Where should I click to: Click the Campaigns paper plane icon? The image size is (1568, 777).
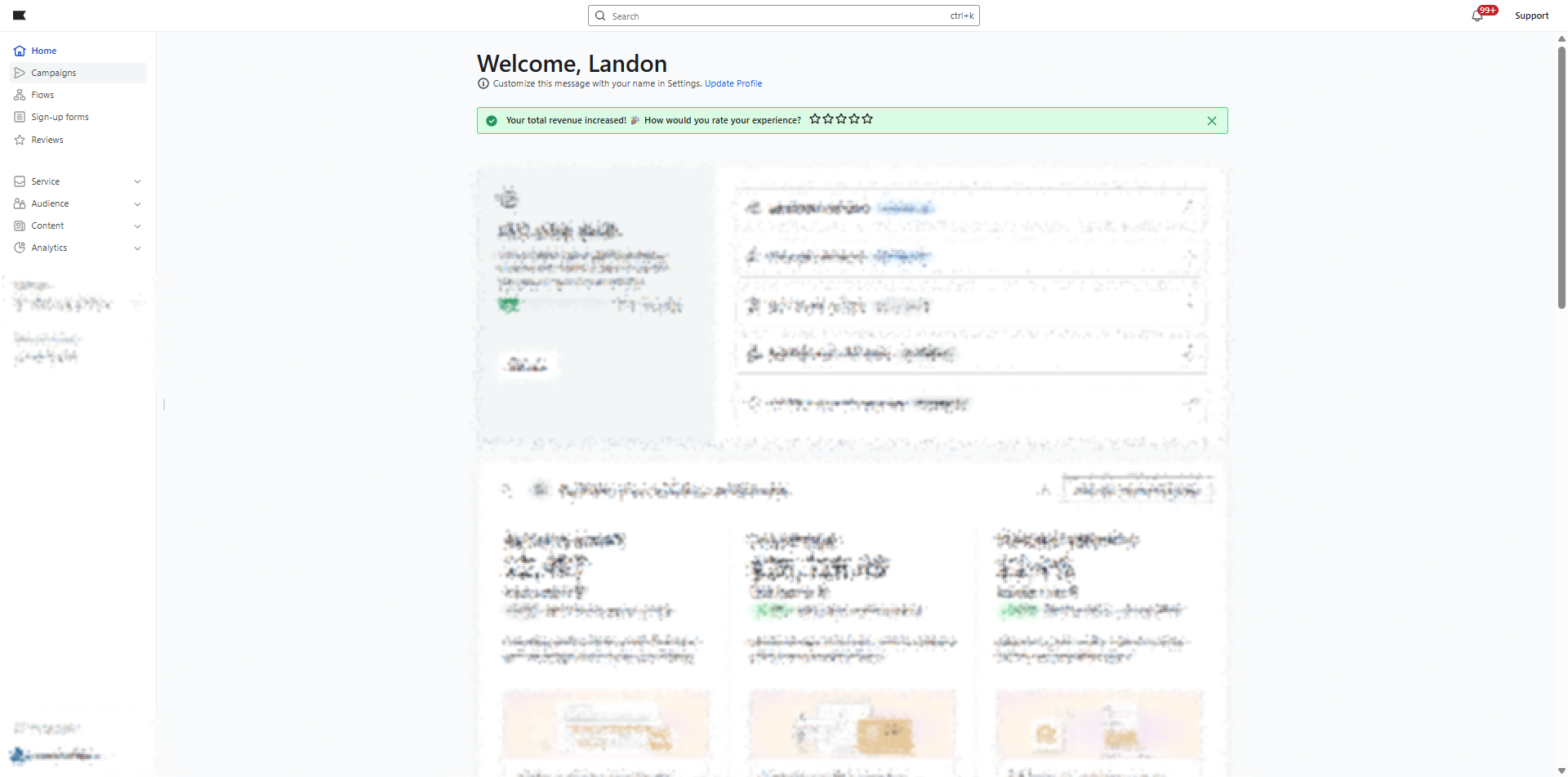click(x=20, y=73)
